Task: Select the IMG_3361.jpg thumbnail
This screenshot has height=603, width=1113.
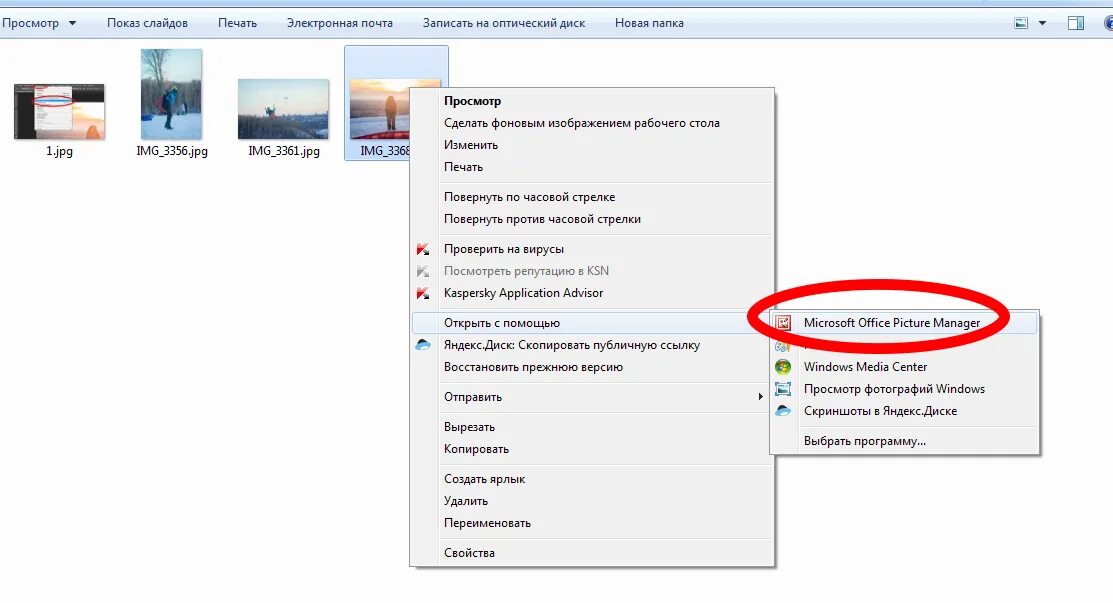Action: tap(283, 109)
